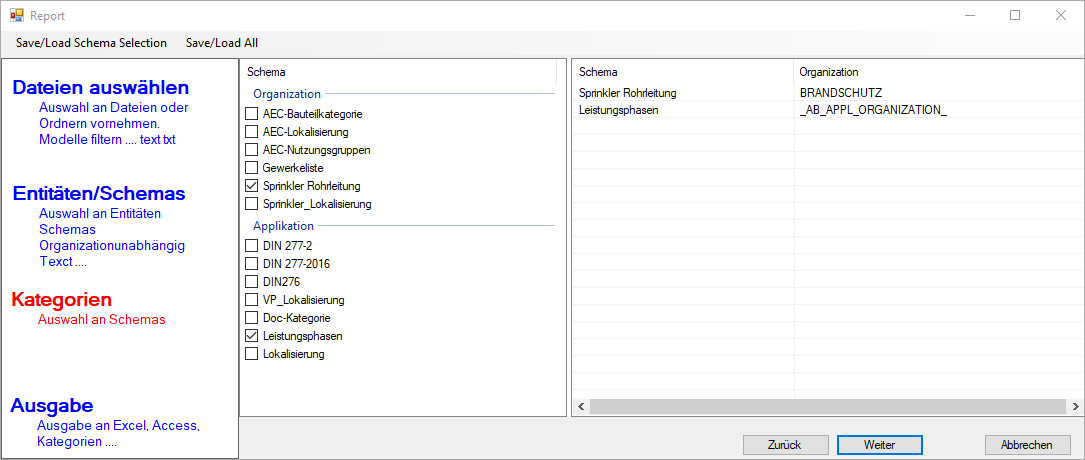1085x460 pixels.
Task: Sort by Organization column header
Action: coord(938,72)
